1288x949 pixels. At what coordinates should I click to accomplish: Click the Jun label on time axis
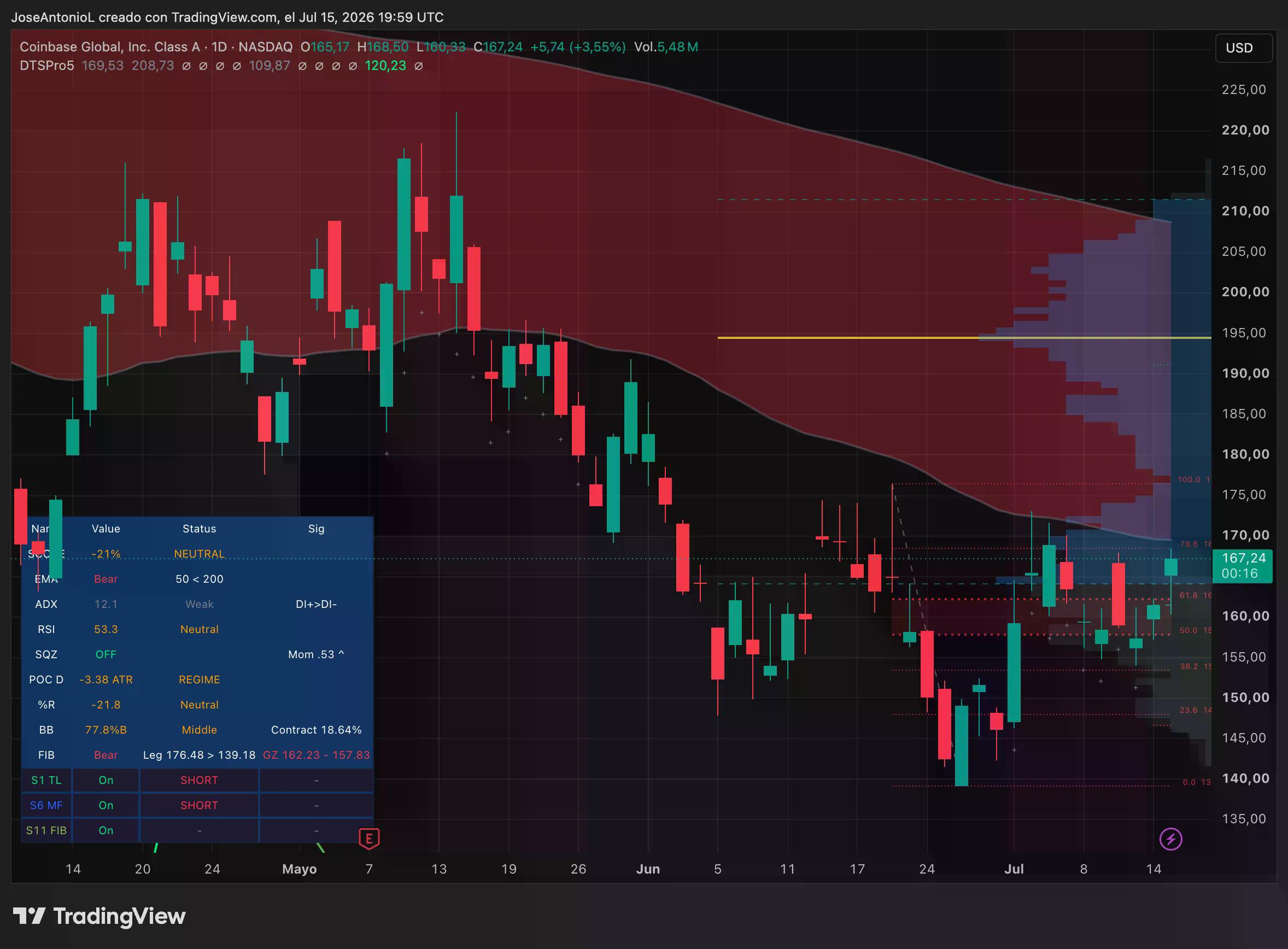click(x=648, y=869)
